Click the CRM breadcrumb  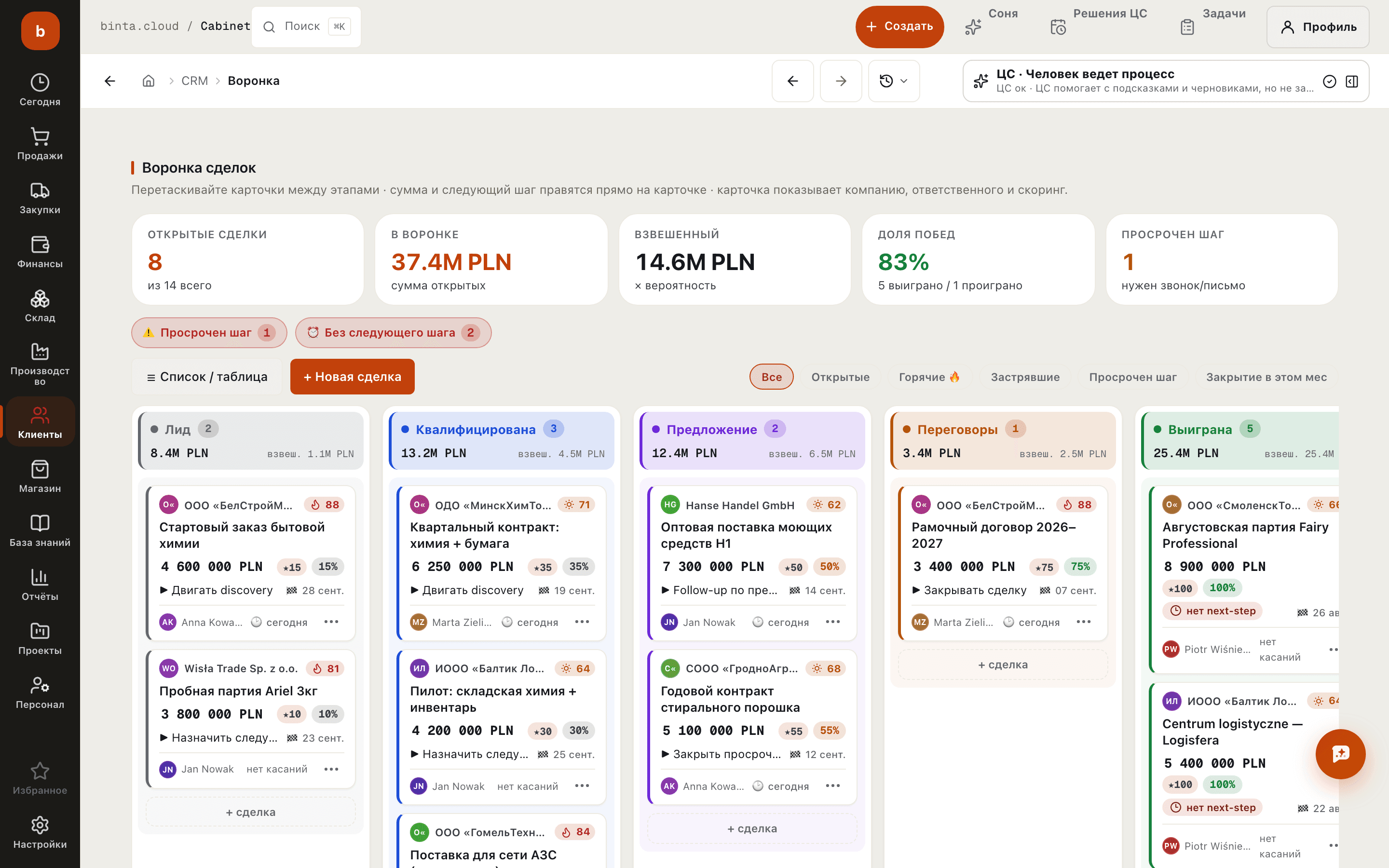(x=194, y=81)
